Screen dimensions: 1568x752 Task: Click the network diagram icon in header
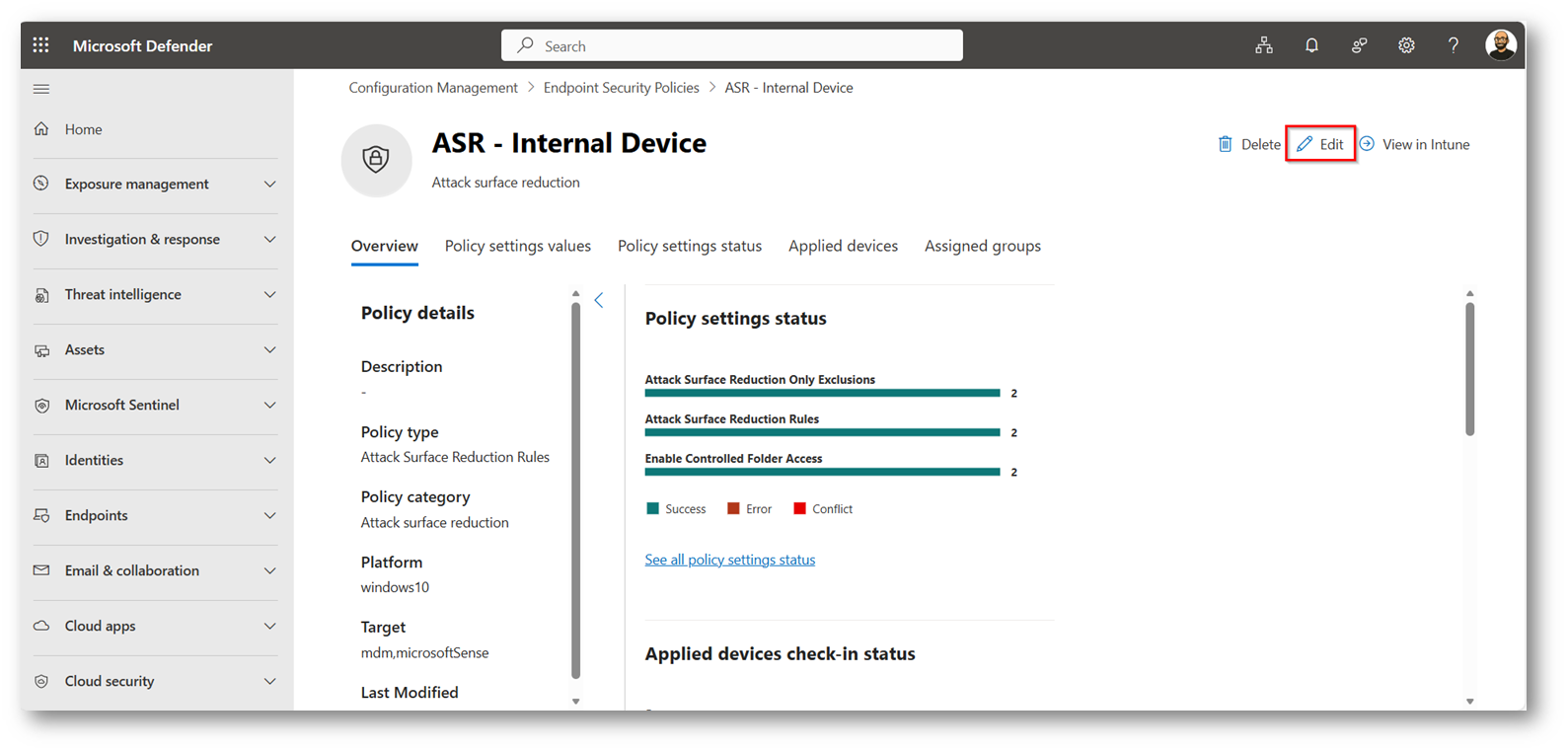[1264, 45]
